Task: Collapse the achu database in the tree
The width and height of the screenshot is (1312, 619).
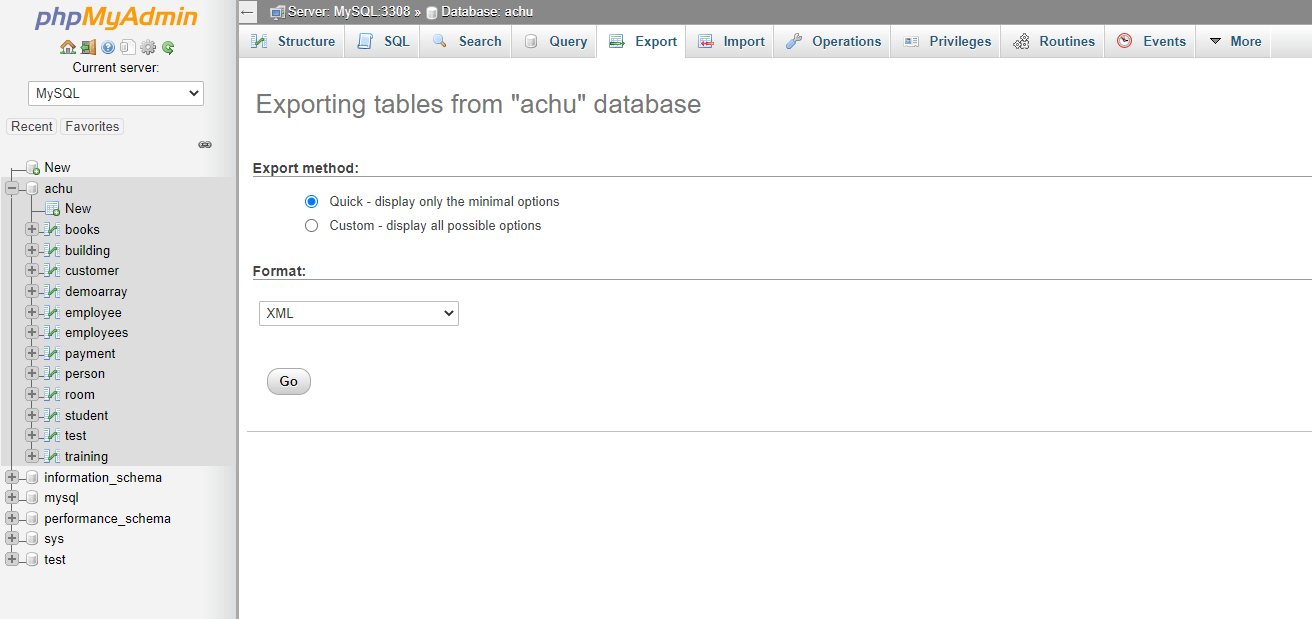Action: tap(11, 188)
